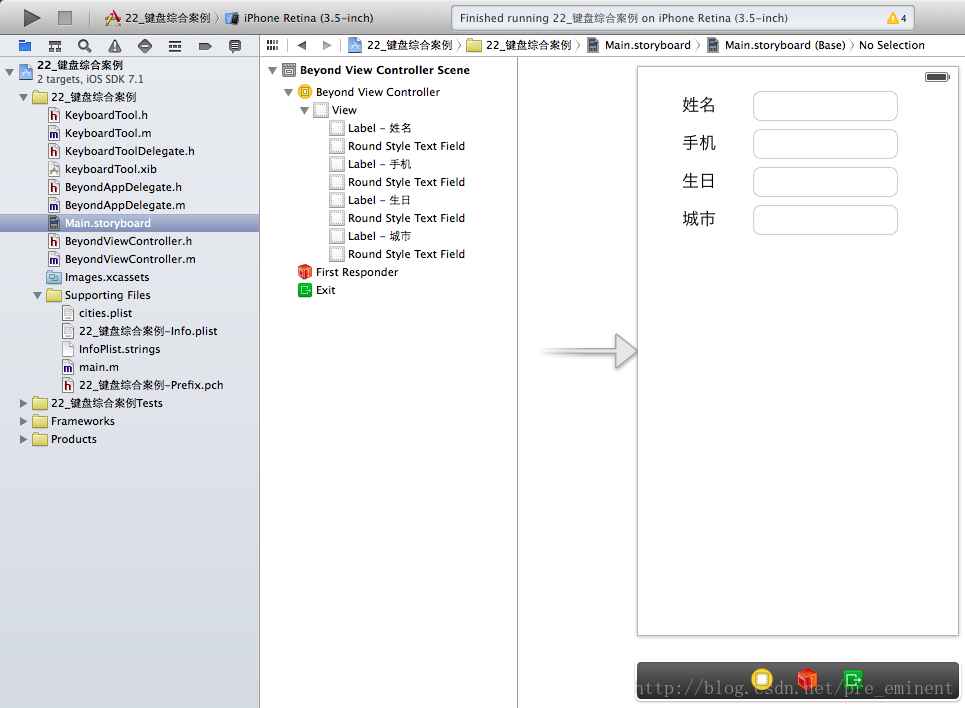The width and height of the screenshot is (965, 708).
Task: Click the green Exit icon in scene dock
Action: (x=853, y=679)
